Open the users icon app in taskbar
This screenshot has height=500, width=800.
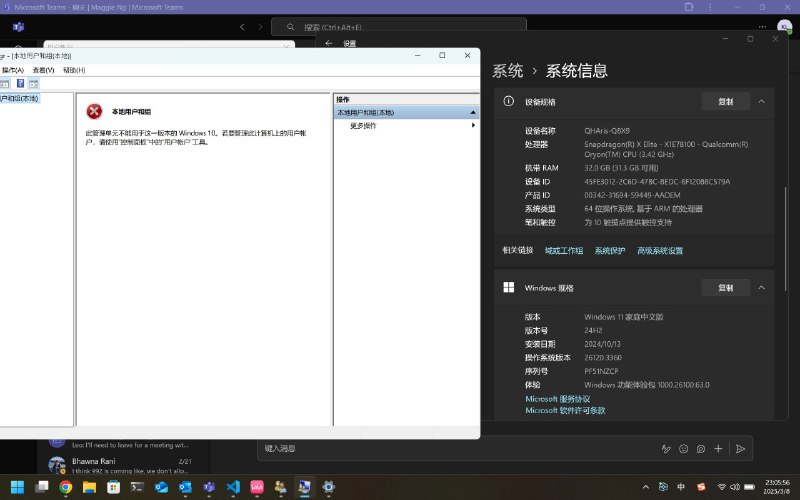click(x=281, y=487)
